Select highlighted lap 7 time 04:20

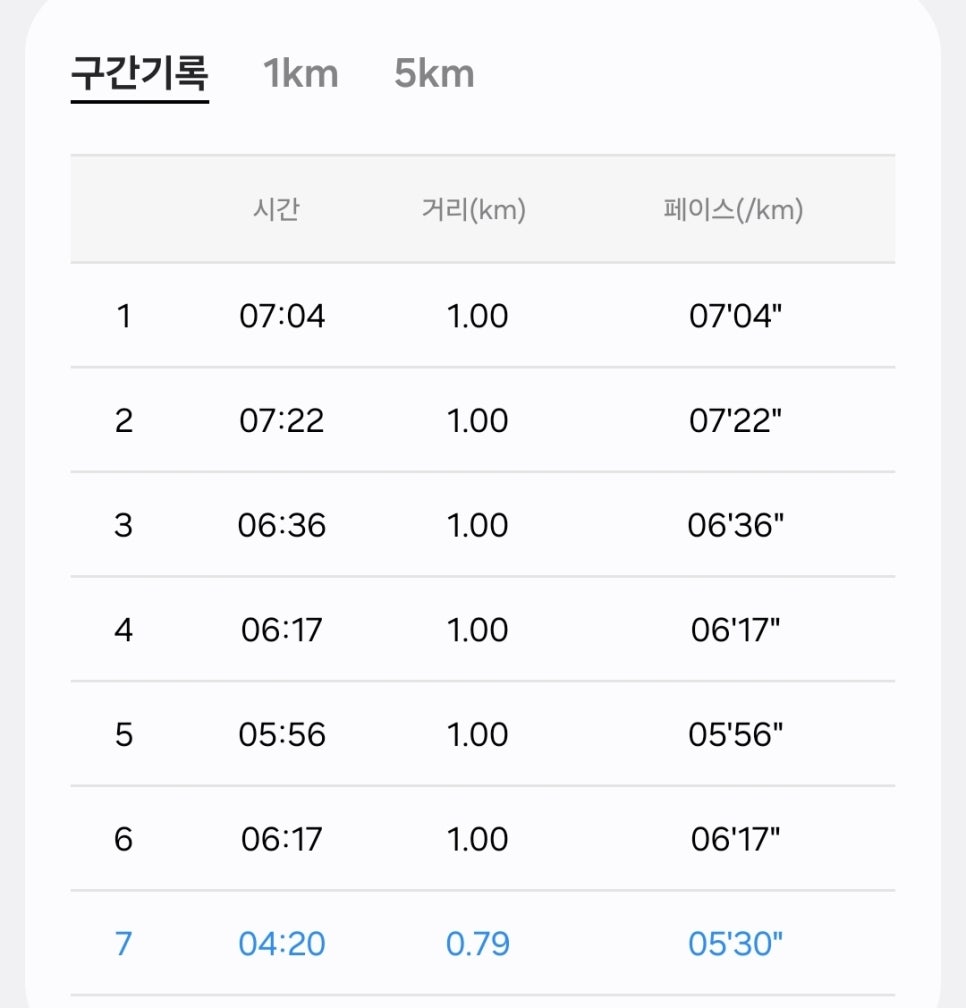(282, 944)
